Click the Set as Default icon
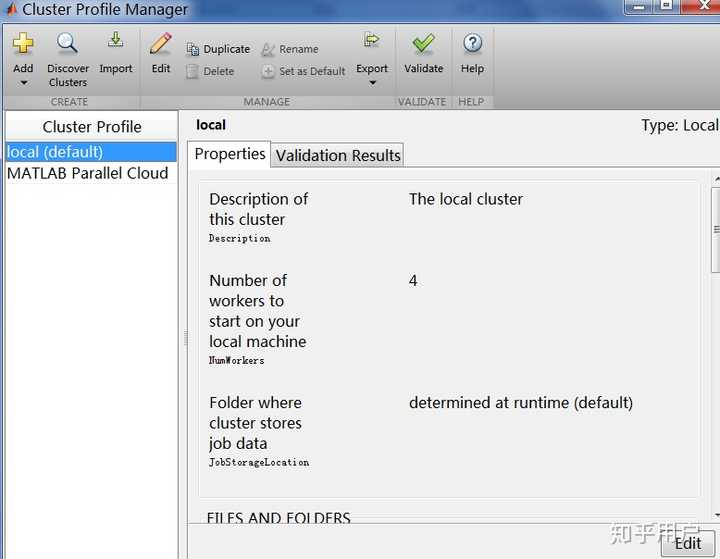Image resolution: width=720 pixels, height=559 pixels. 268,71
